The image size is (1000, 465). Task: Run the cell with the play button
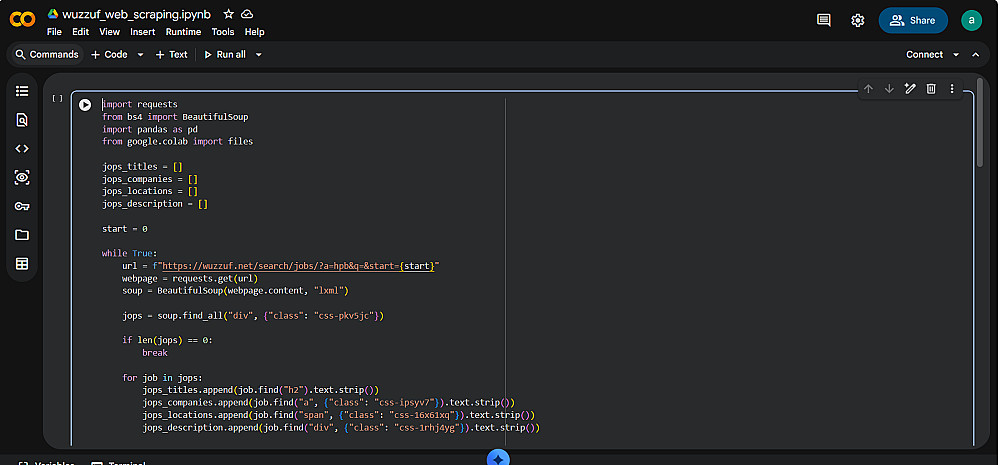[85, 105]
